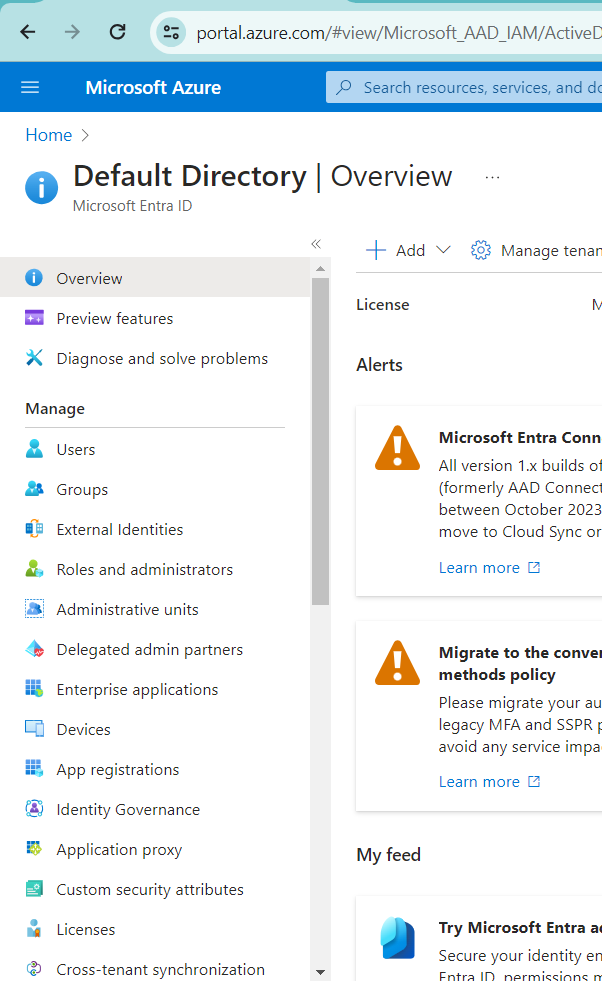The height and width of the screenshot is (981, 602).
Task: Click the Manage section heading
Action: pos(55,409)
